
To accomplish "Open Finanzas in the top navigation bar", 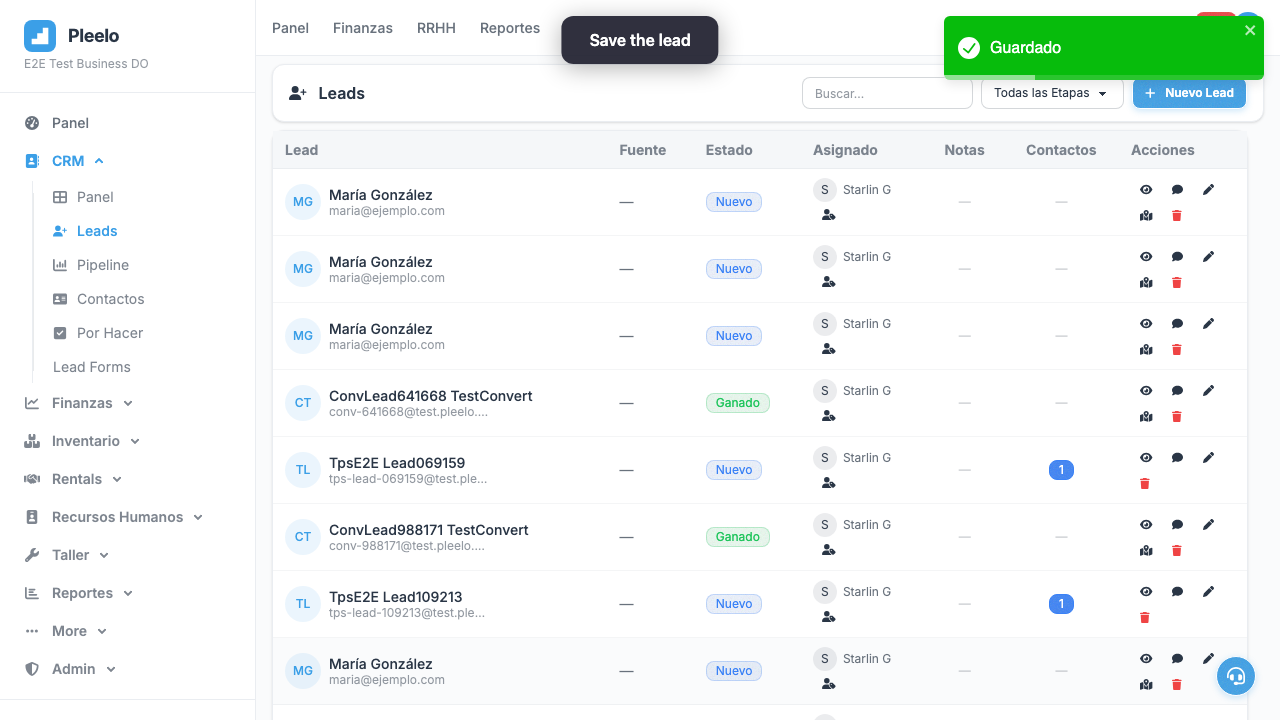I will [x=363, y=28].
